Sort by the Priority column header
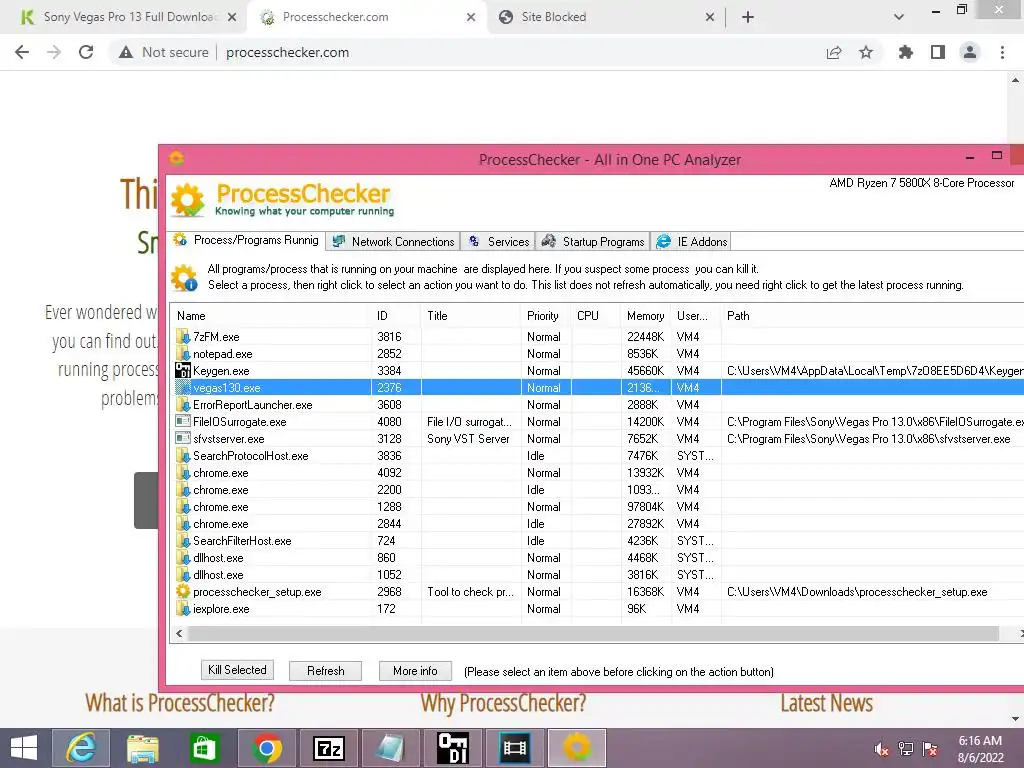The height and width of the screenshot is (768, 1024). pyautogui.click(x=546, y=316)
